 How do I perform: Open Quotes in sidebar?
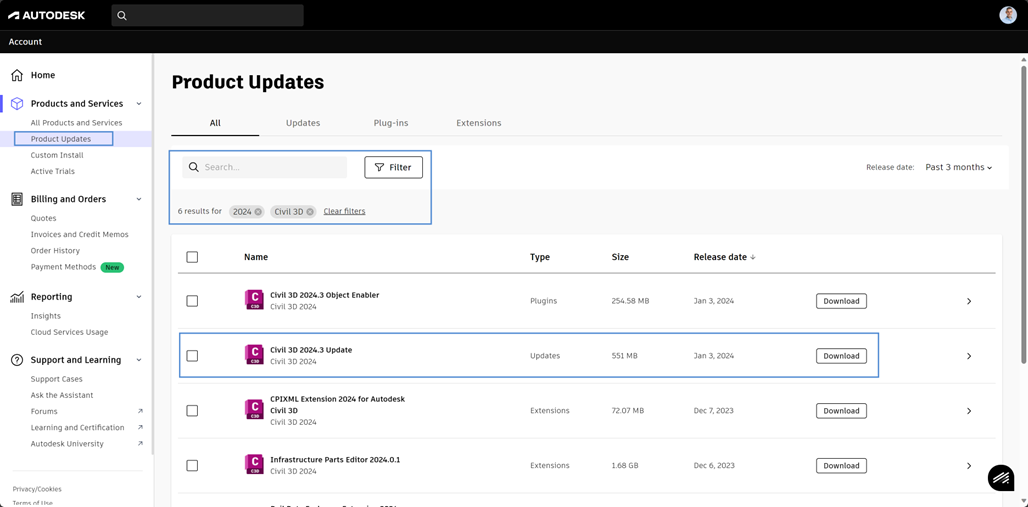point(43,218)
